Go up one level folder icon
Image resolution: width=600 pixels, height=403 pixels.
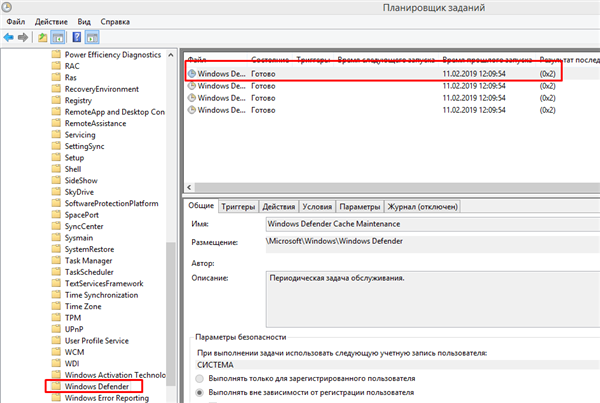[x=42, y=38]
